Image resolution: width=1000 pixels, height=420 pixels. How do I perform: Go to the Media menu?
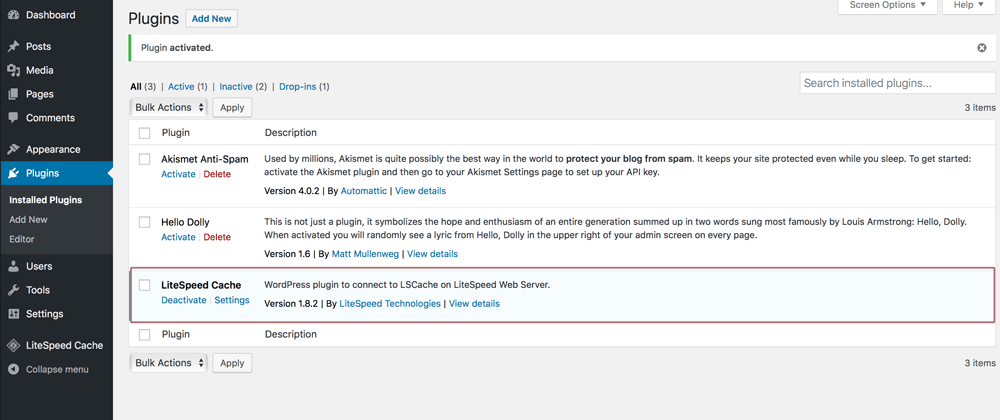40,70
